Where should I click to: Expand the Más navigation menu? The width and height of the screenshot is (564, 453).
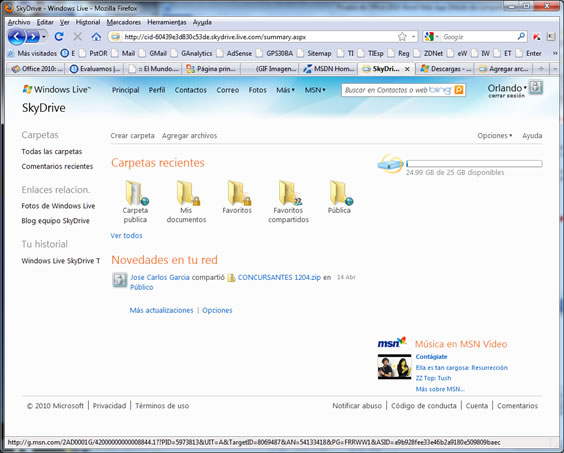[x=285, y=90]
